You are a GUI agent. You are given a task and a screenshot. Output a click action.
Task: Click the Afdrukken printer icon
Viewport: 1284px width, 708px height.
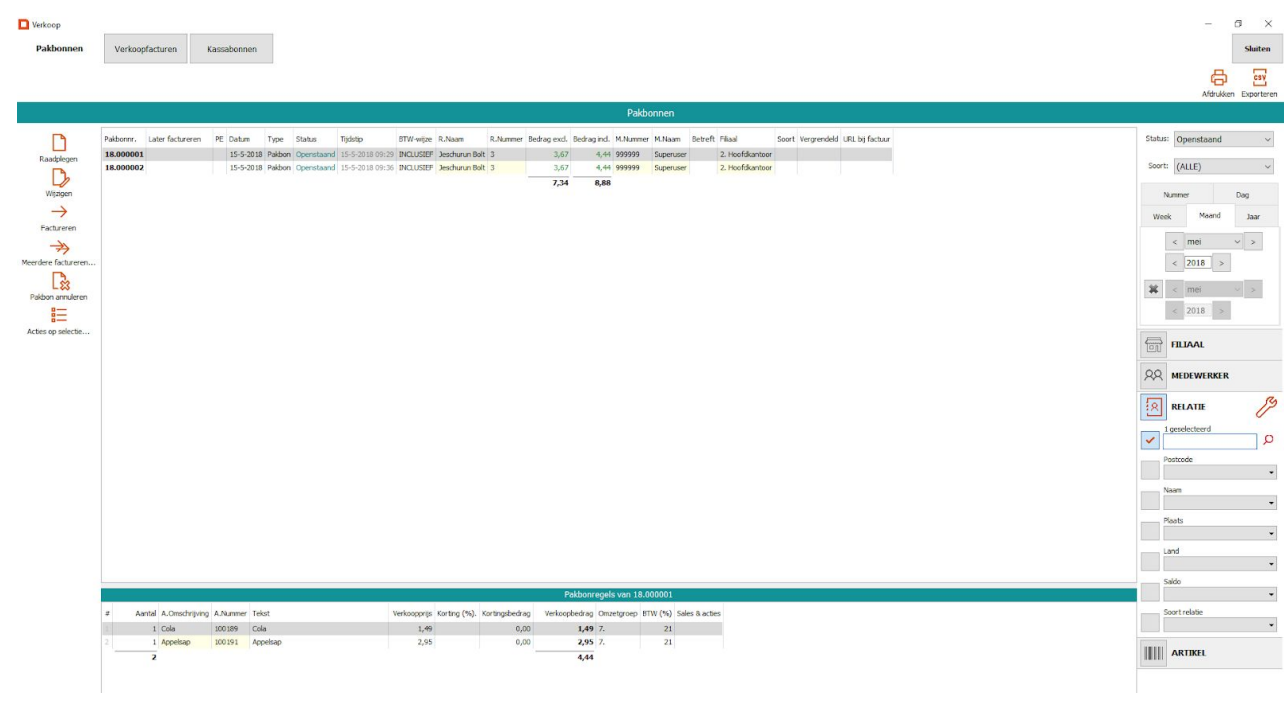click(x=1218, y=78)
